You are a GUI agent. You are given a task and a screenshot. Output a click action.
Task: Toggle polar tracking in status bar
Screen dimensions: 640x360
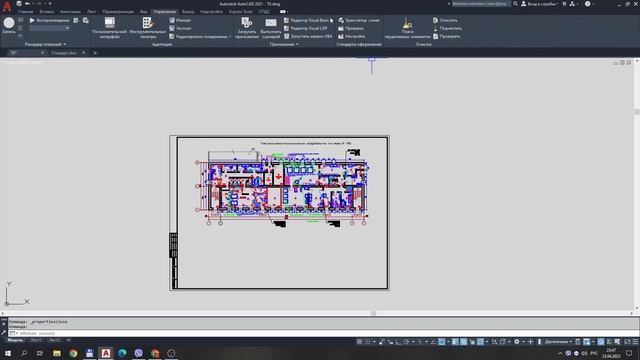click(407, 342)
